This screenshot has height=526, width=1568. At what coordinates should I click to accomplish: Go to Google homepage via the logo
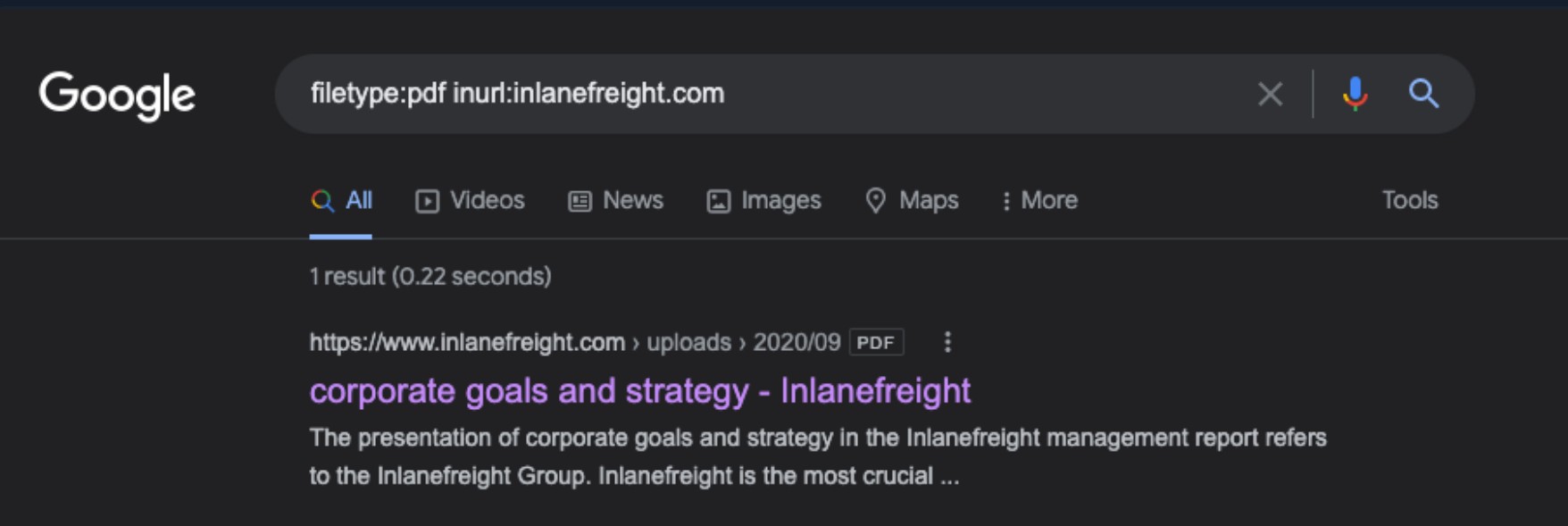coord(117,96)
